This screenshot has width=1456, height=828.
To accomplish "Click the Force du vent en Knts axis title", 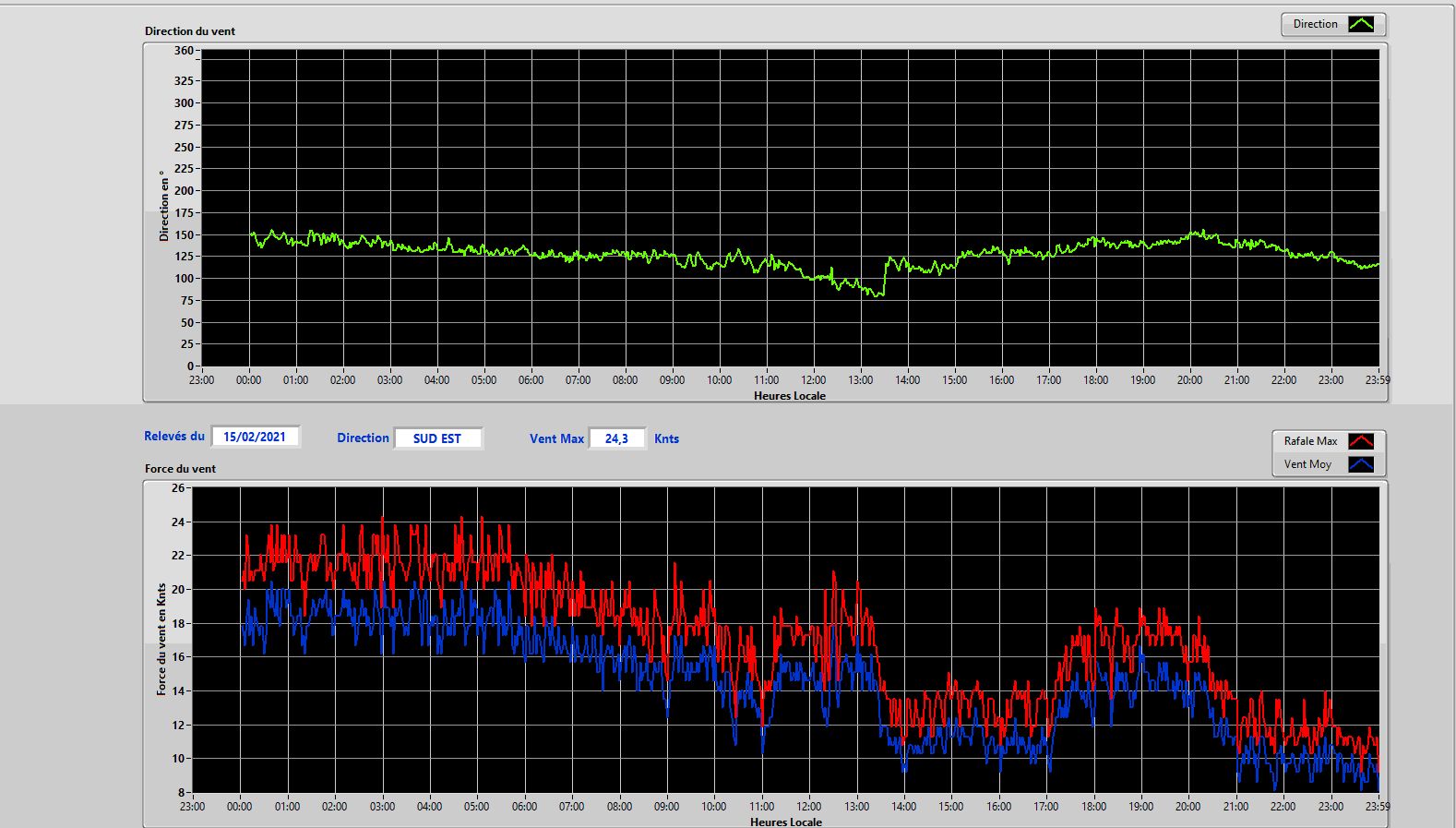I will pyautogui.click(x=161, y=639).
